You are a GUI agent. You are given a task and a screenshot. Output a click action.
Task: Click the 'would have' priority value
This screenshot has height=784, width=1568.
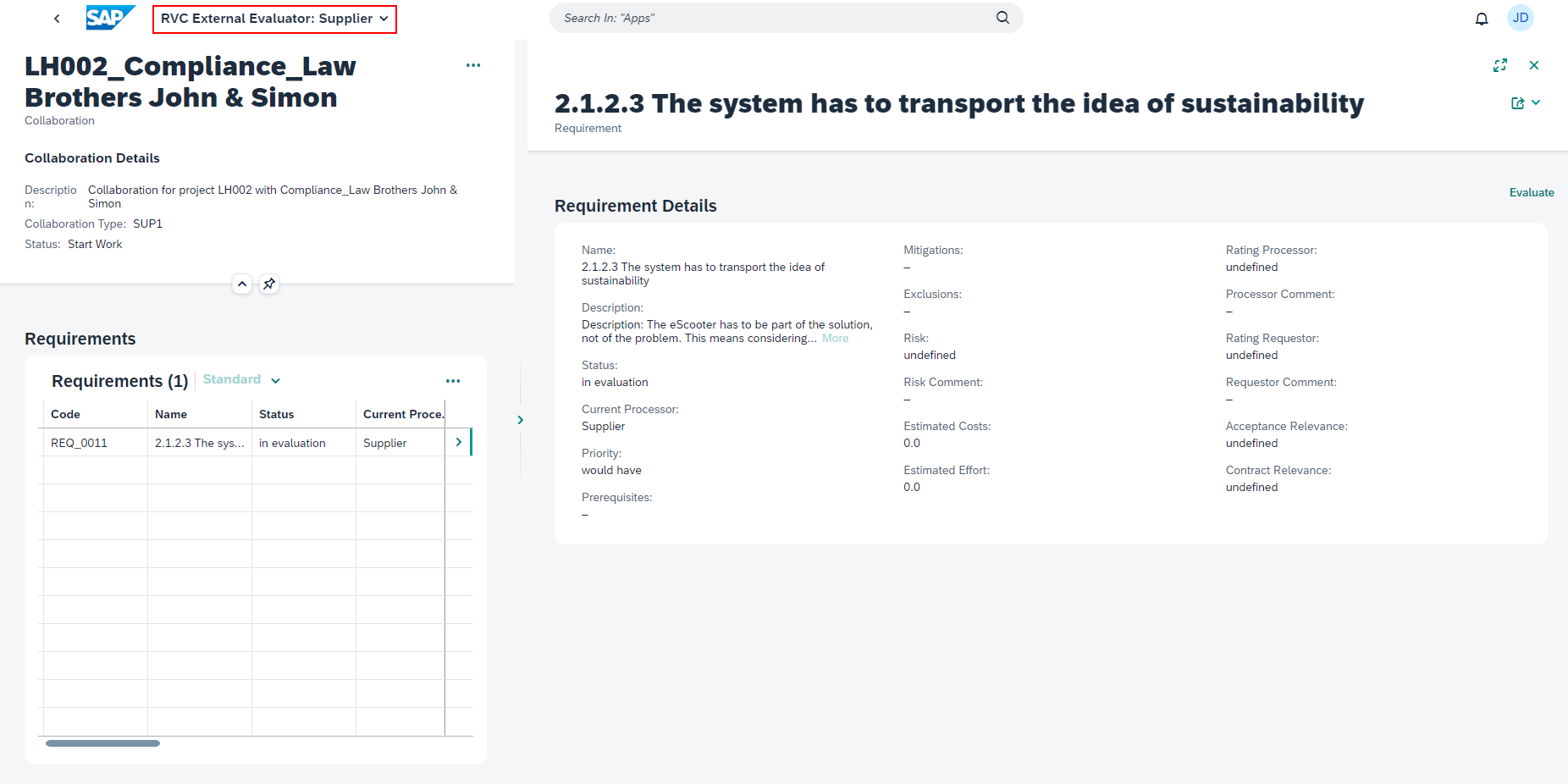(611, 471)
